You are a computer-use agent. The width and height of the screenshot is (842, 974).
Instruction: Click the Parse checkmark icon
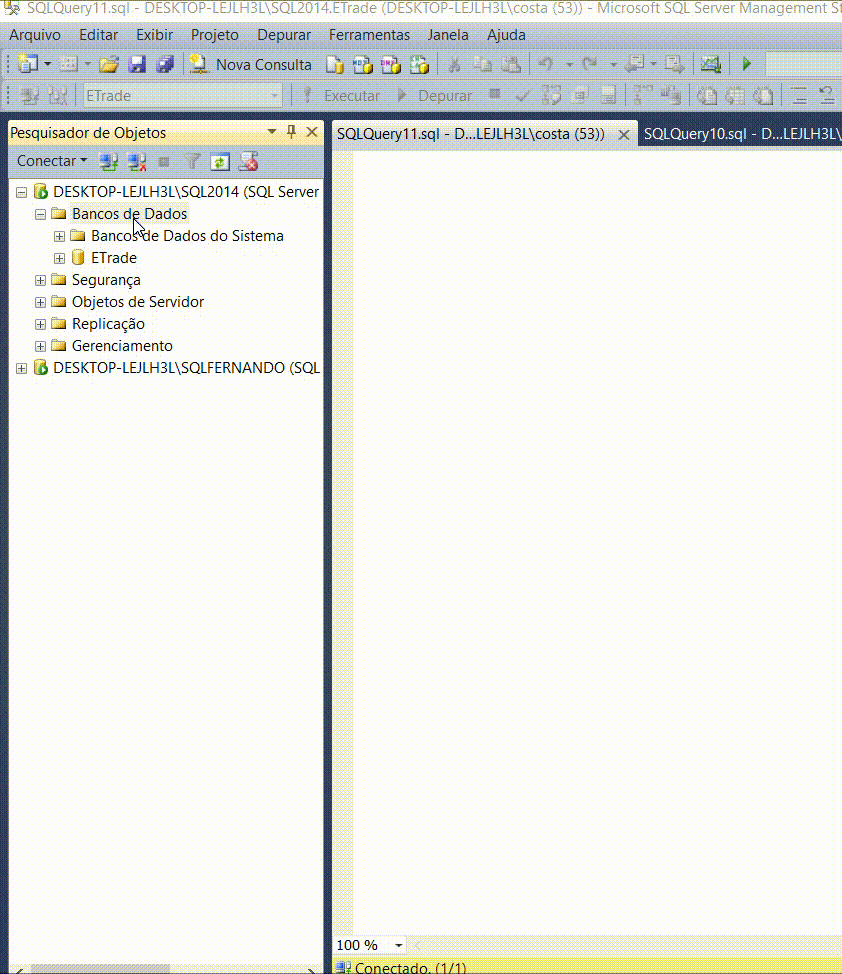point(523,96)
